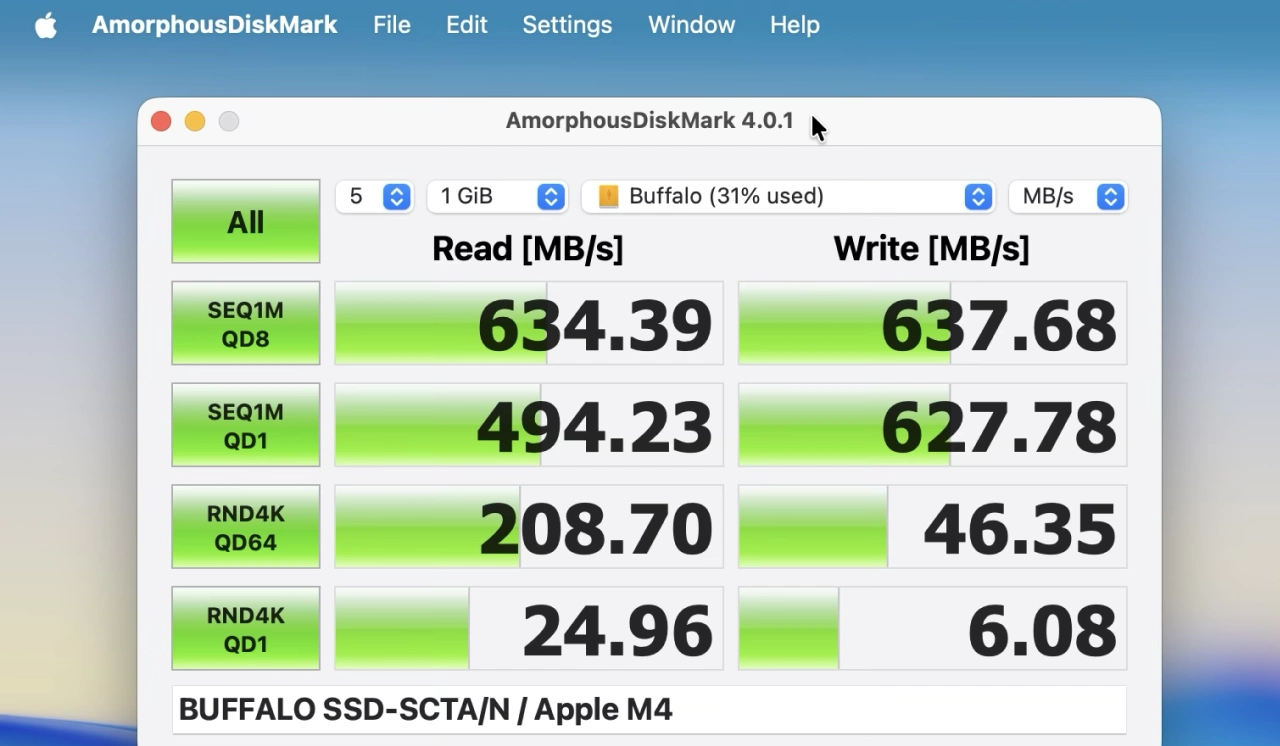Start the SEQ1M QD1 test
The image size is (1280, 746).
tap(246, 425)
